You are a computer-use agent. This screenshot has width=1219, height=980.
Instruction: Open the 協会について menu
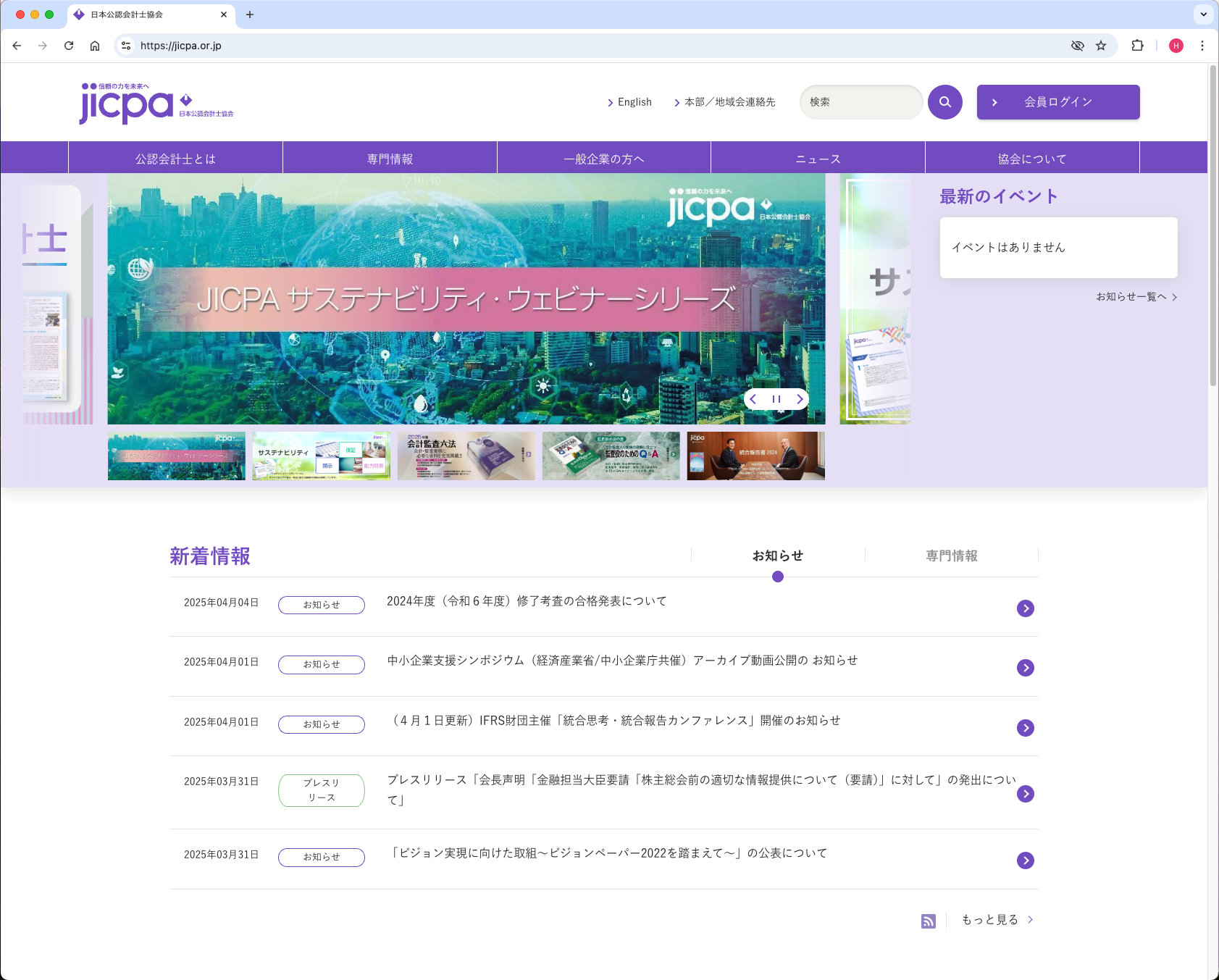[1032, 159]
